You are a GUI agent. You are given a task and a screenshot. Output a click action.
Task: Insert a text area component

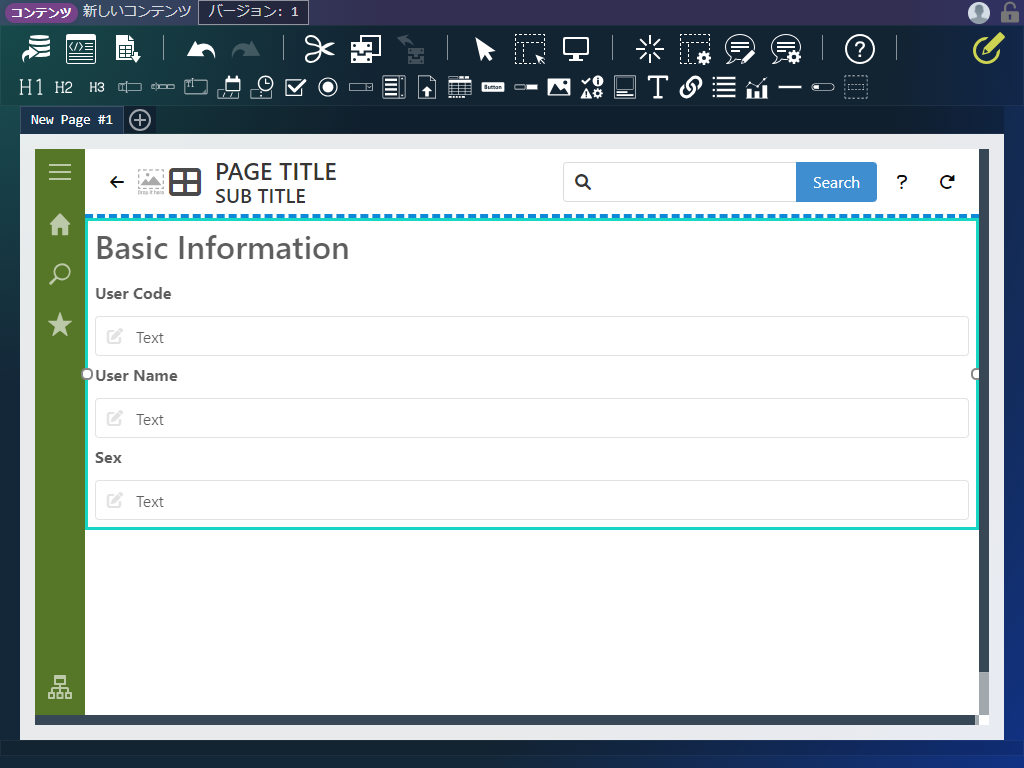(196, 87)
